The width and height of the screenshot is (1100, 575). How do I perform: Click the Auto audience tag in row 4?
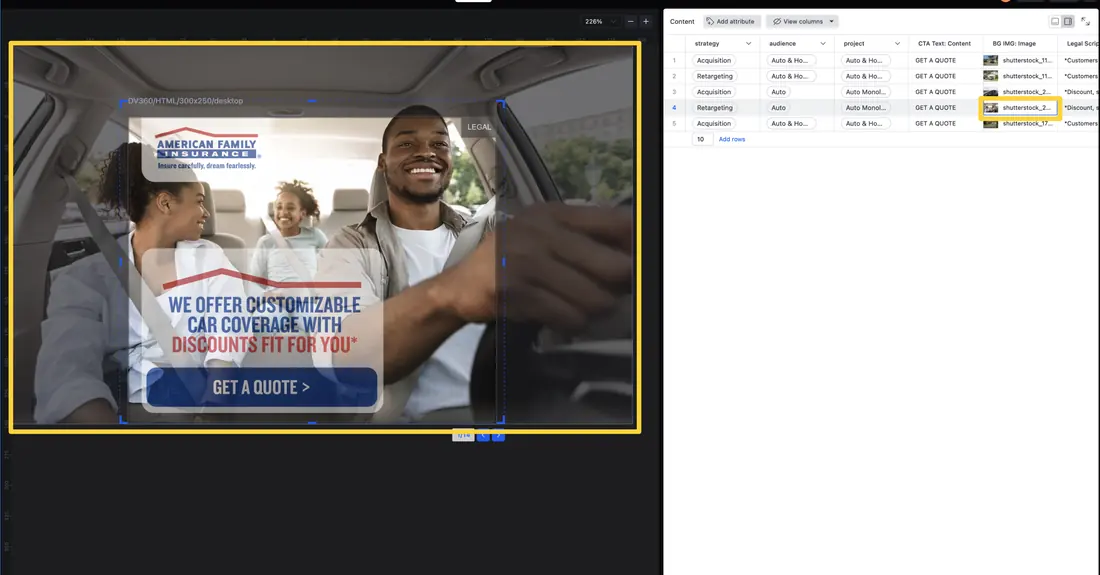click(779, 107)
